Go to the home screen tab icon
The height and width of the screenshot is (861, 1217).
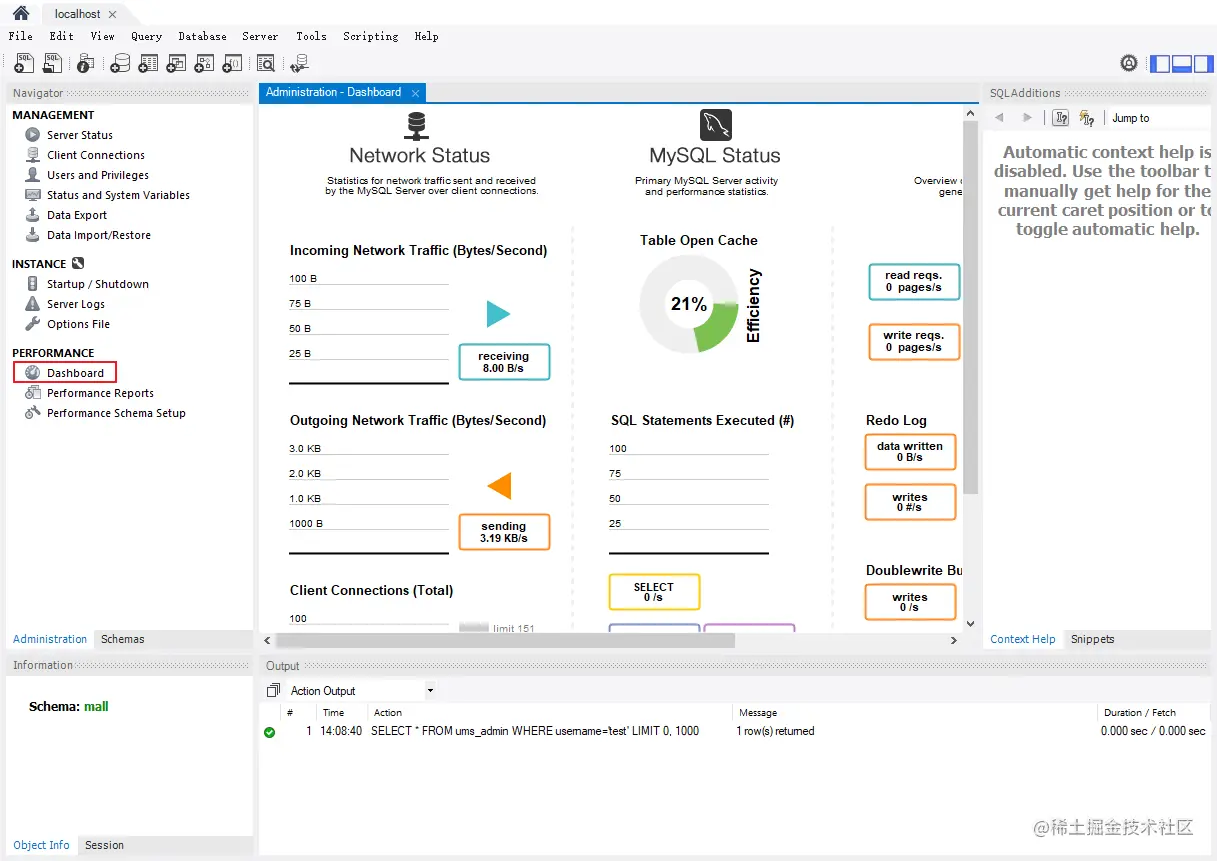21,14
